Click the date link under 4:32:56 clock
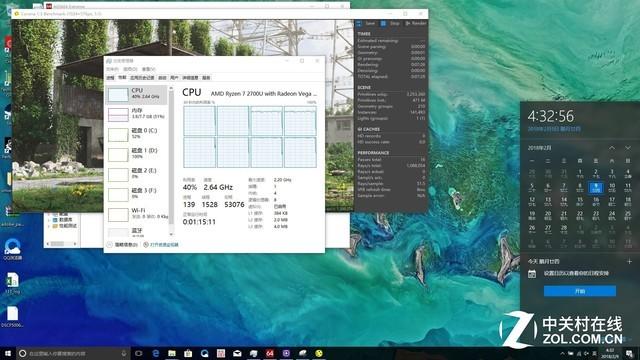This screenshot has width=640, height=360. [554, 129]
